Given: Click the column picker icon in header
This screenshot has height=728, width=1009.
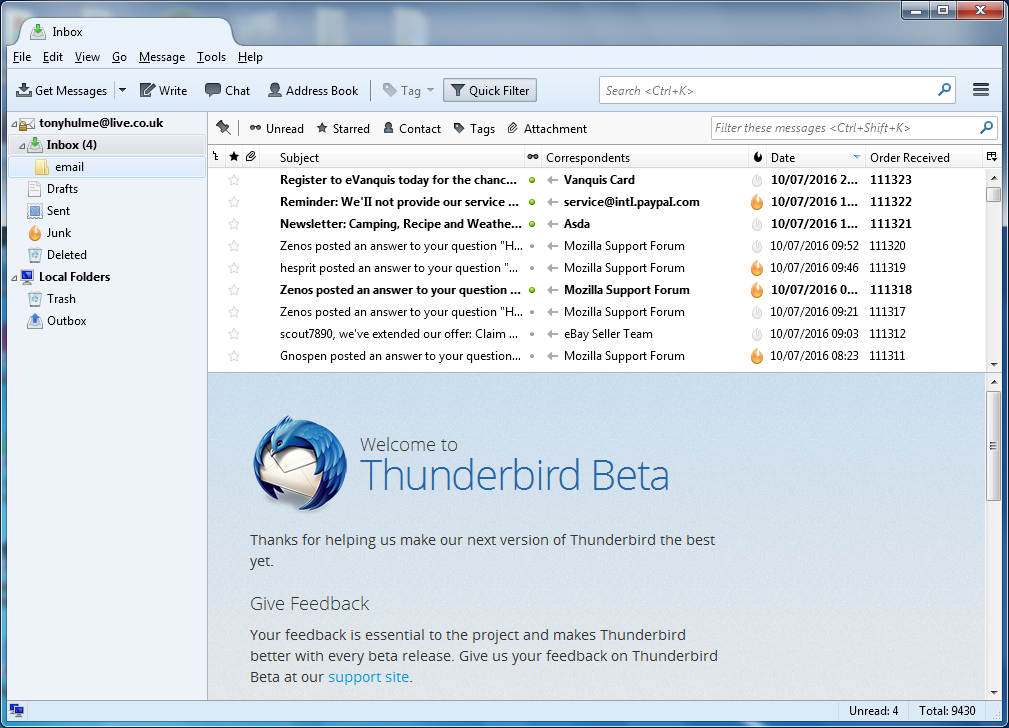Looking at the screenshot, I should point(991,157).
